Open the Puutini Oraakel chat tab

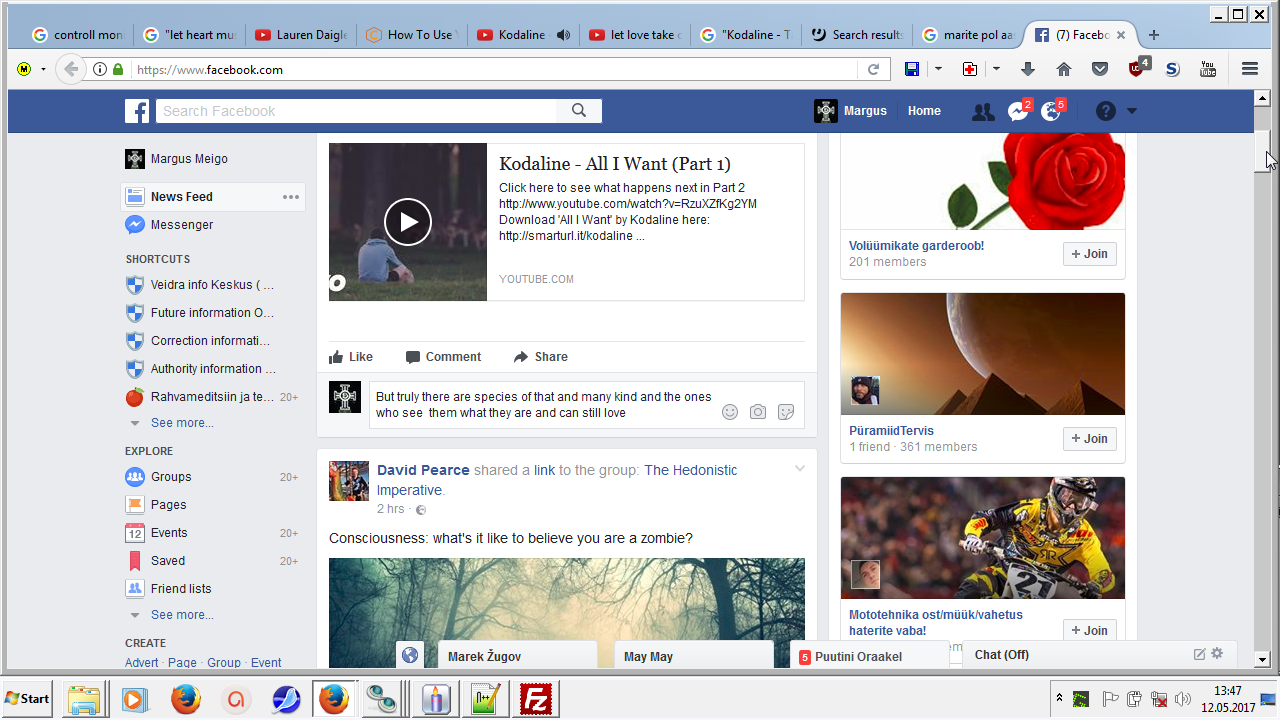click(868, 656)
